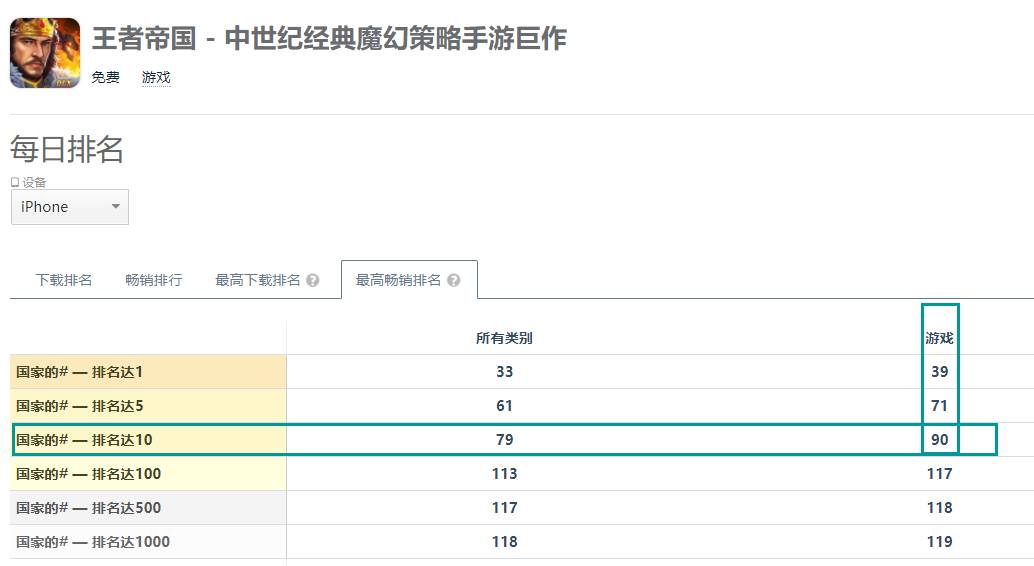Viewport: 1034px width, 566px height.
Task: Select the 排名达5 row label
Action: pyautogui.click(x=80, y=406)
